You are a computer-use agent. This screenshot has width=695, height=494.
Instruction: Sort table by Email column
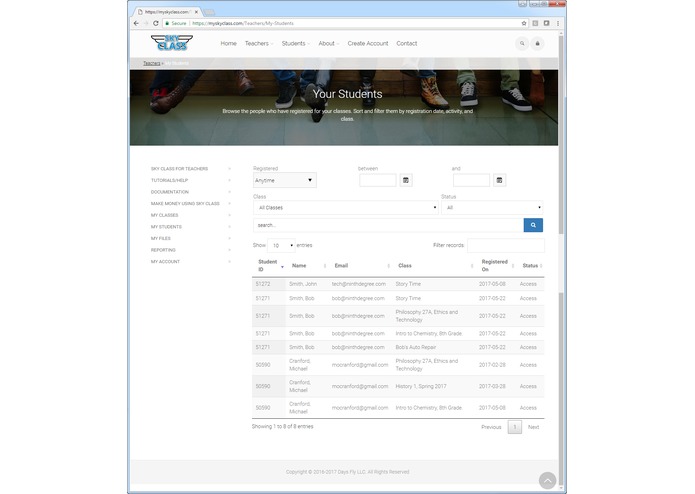[x=361, y=266]
